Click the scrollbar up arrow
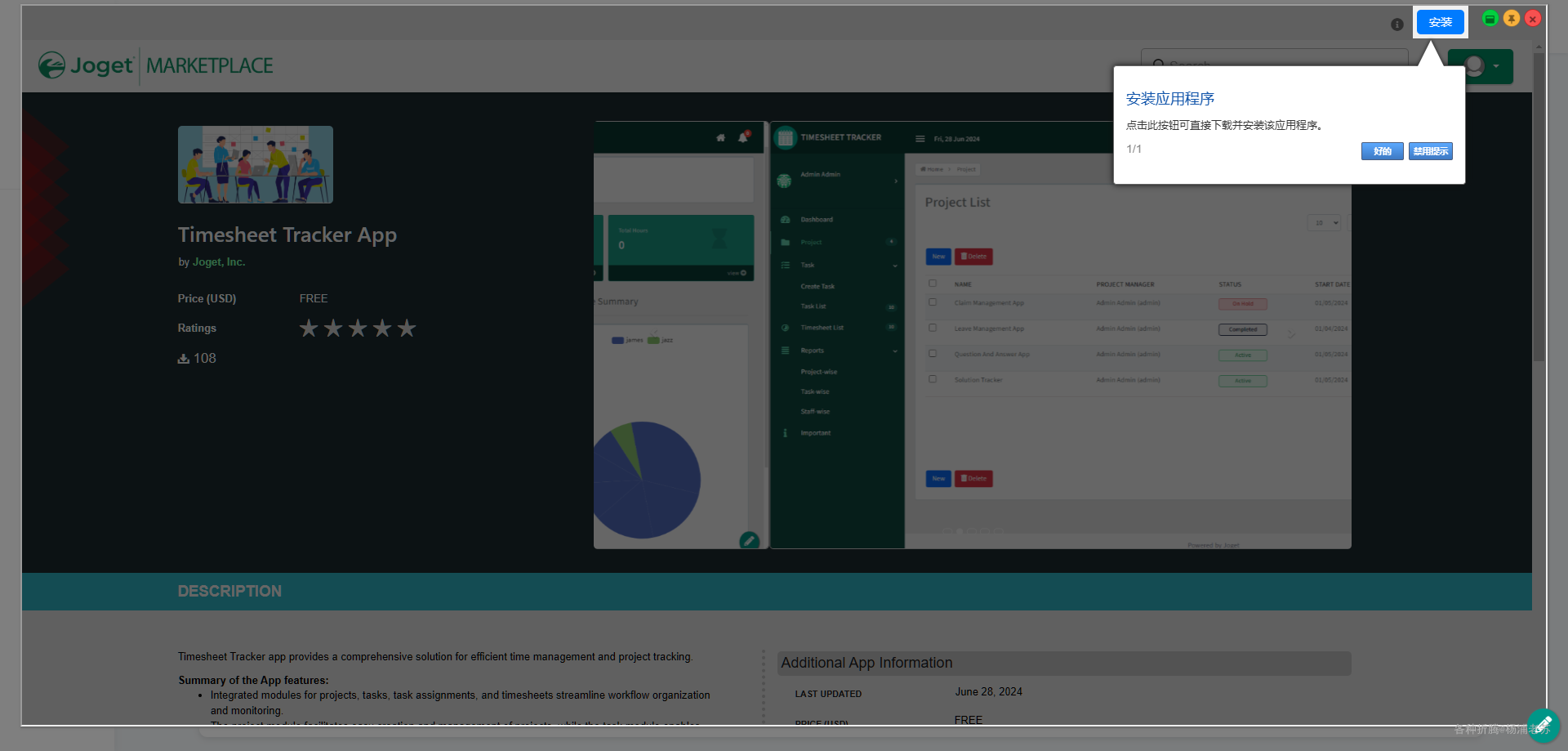Screen dimensions: 1568x751 pos(1539,47)
